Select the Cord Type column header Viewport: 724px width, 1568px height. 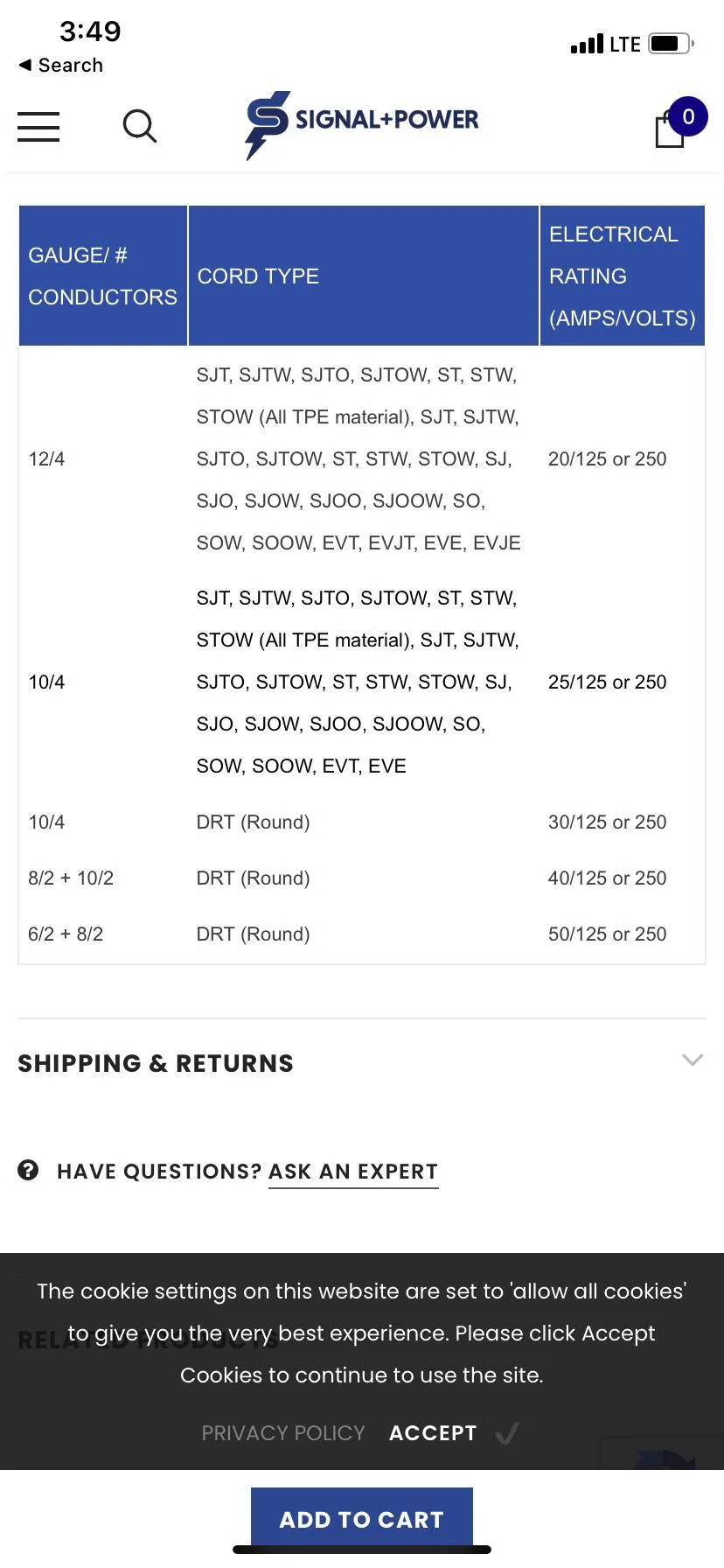pos(364,276)
